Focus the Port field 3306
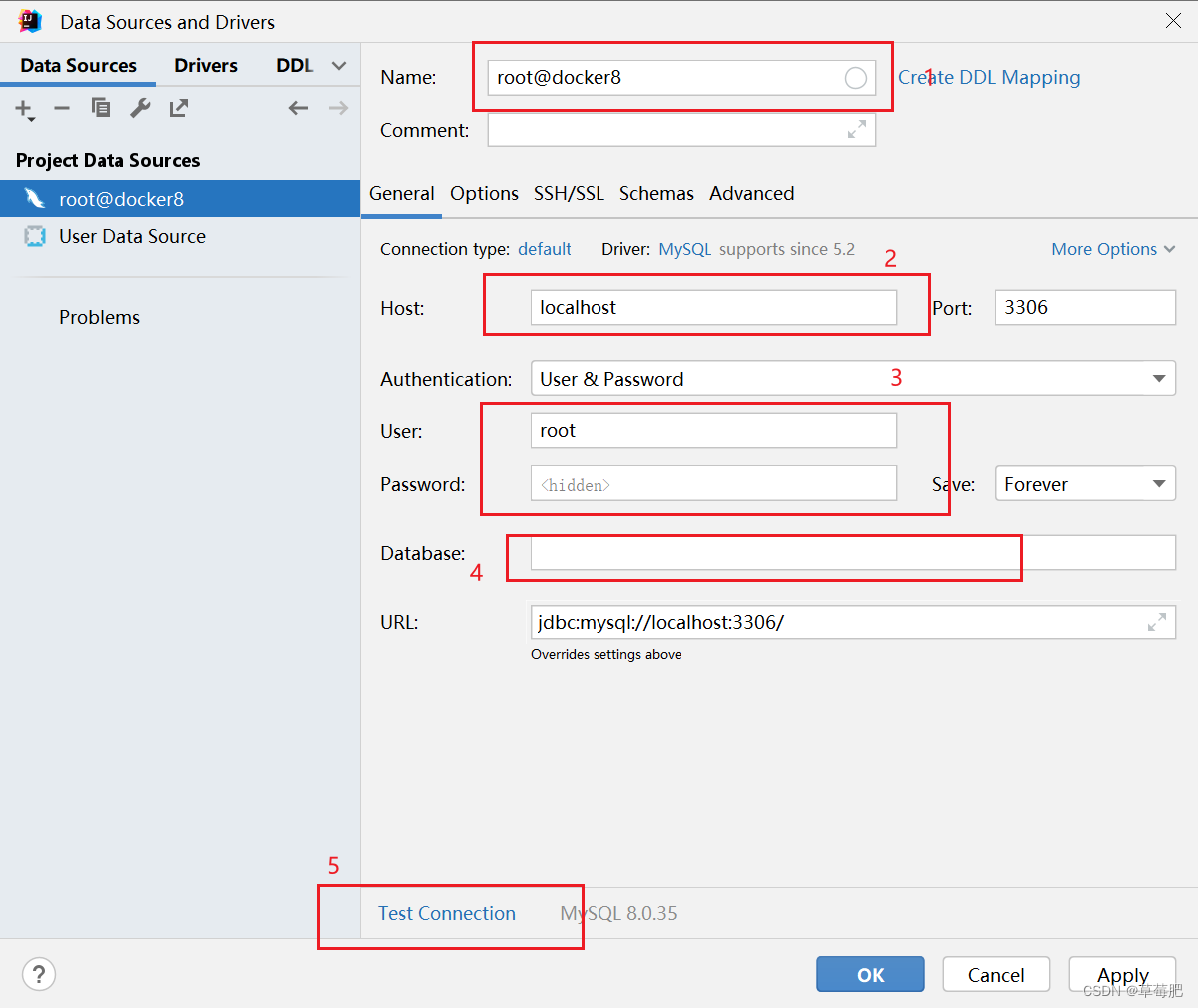 [x=1085, y=307]
